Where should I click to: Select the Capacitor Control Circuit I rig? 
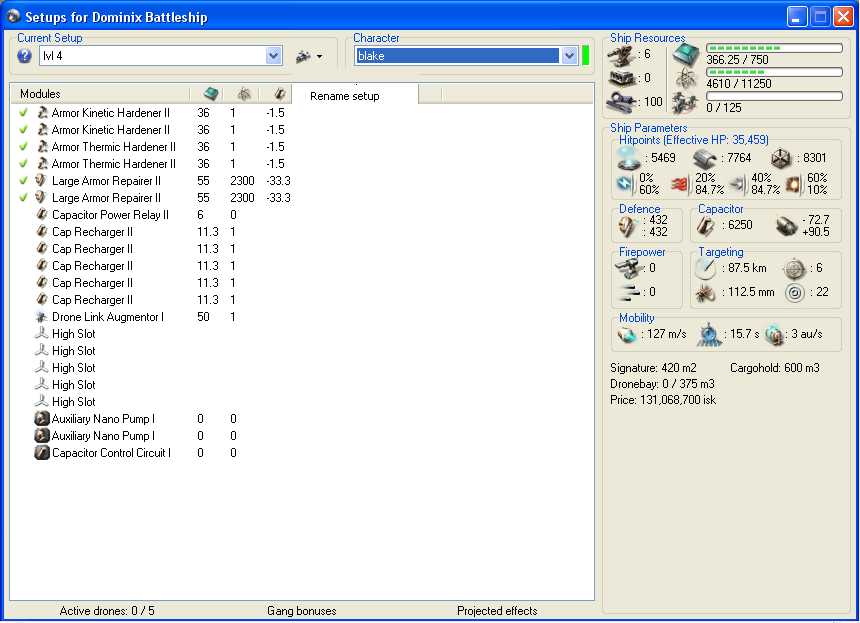click(x=111, y=453)
